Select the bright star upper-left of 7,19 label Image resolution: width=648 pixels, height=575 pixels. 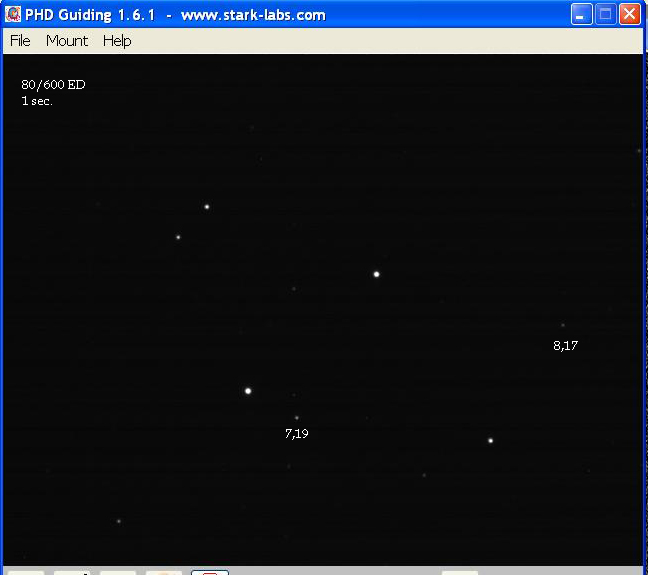[x=248, y=391]
